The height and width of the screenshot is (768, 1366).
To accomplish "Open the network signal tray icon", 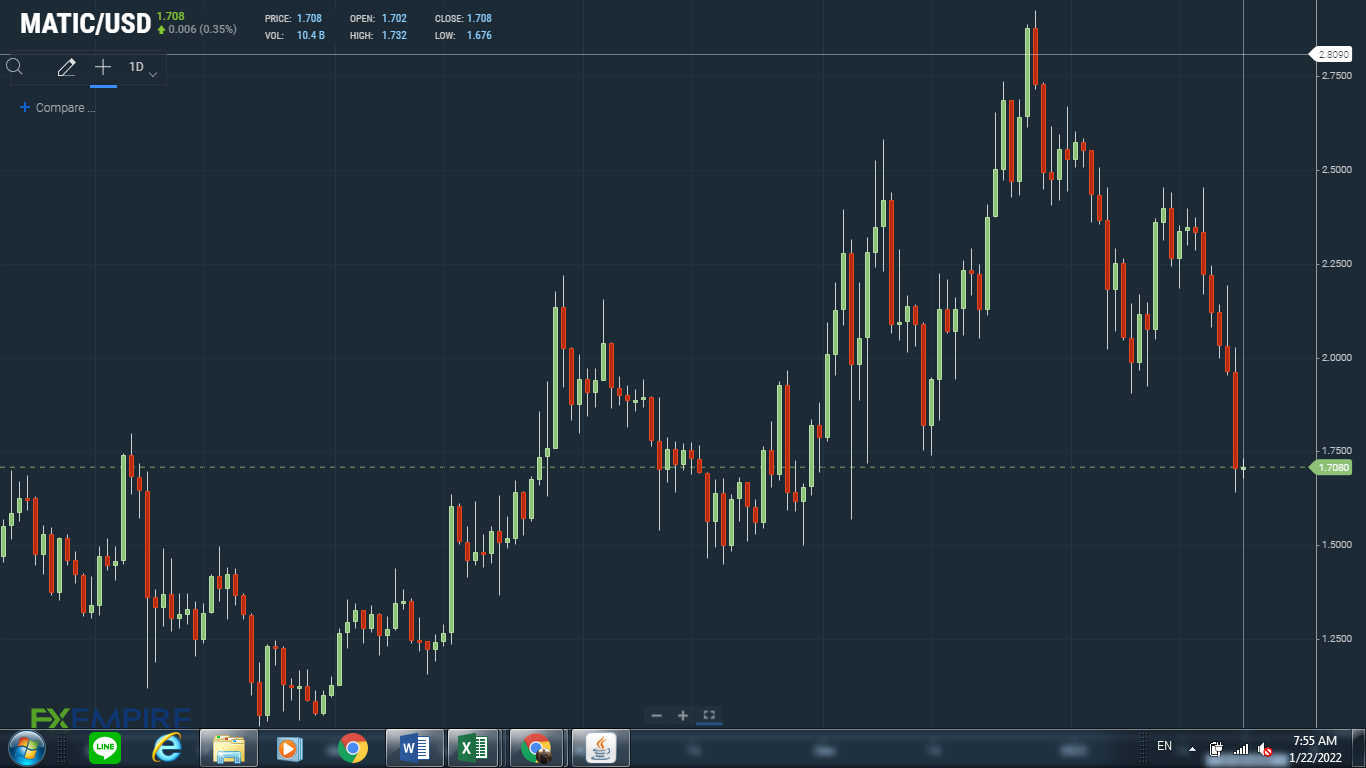I will pyautogui.click(x=1241, y=748).
